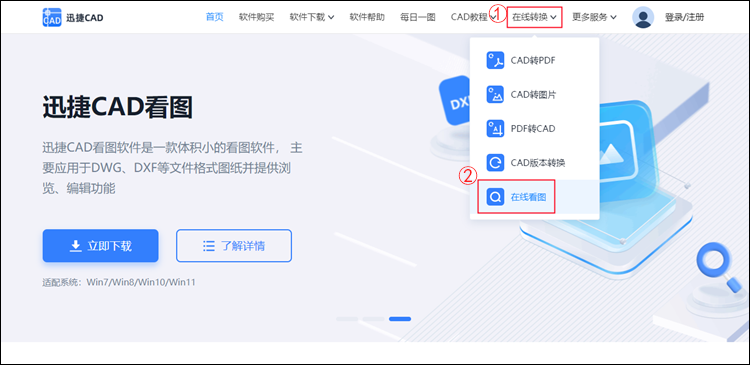
Task: Click the 立即下载 button
Action: 100,246
